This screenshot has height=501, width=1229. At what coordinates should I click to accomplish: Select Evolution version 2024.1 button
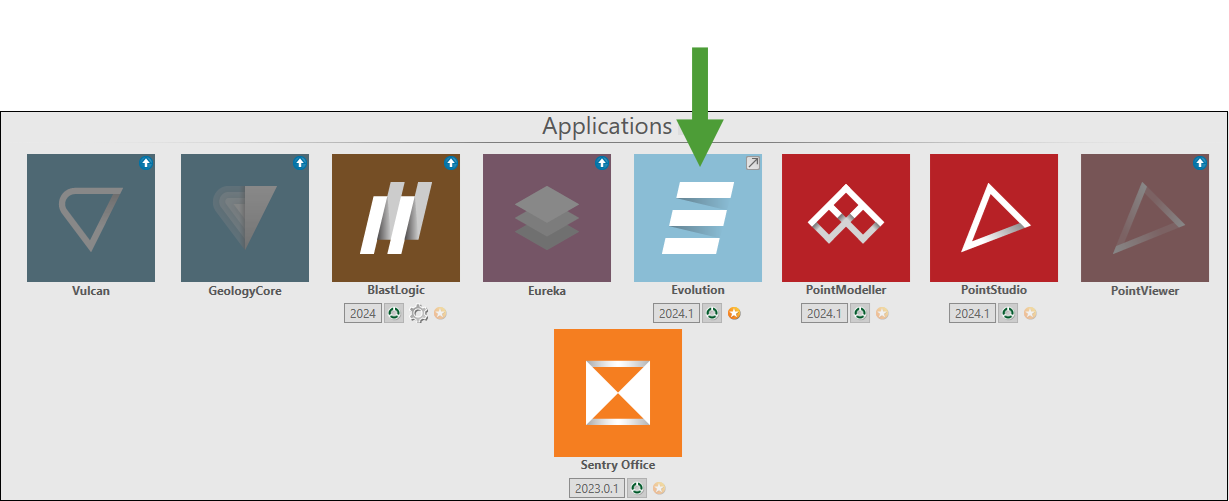point(676,314)
